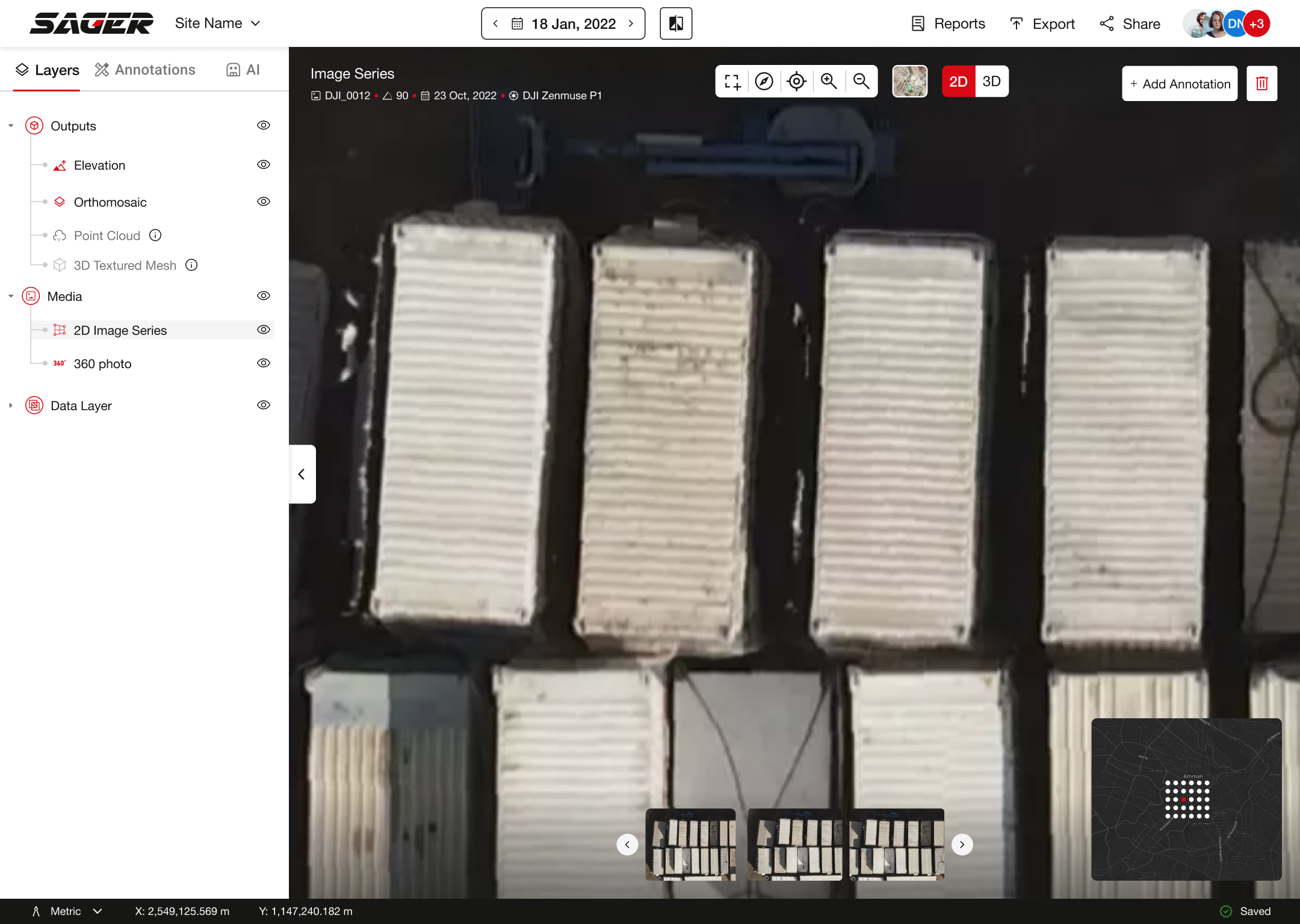Show Point Cloud info icon

click(155, 235)
